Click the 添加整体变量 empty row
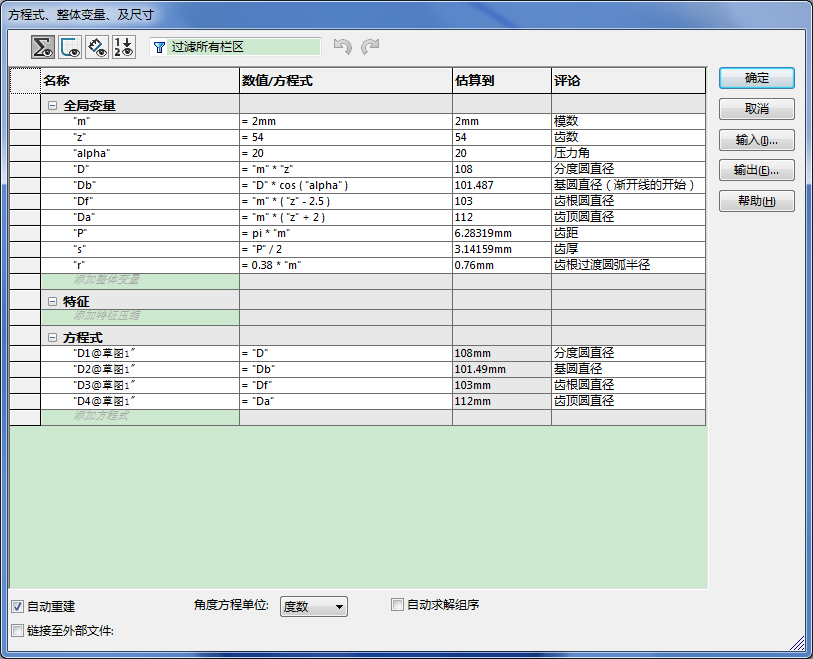 139,280
